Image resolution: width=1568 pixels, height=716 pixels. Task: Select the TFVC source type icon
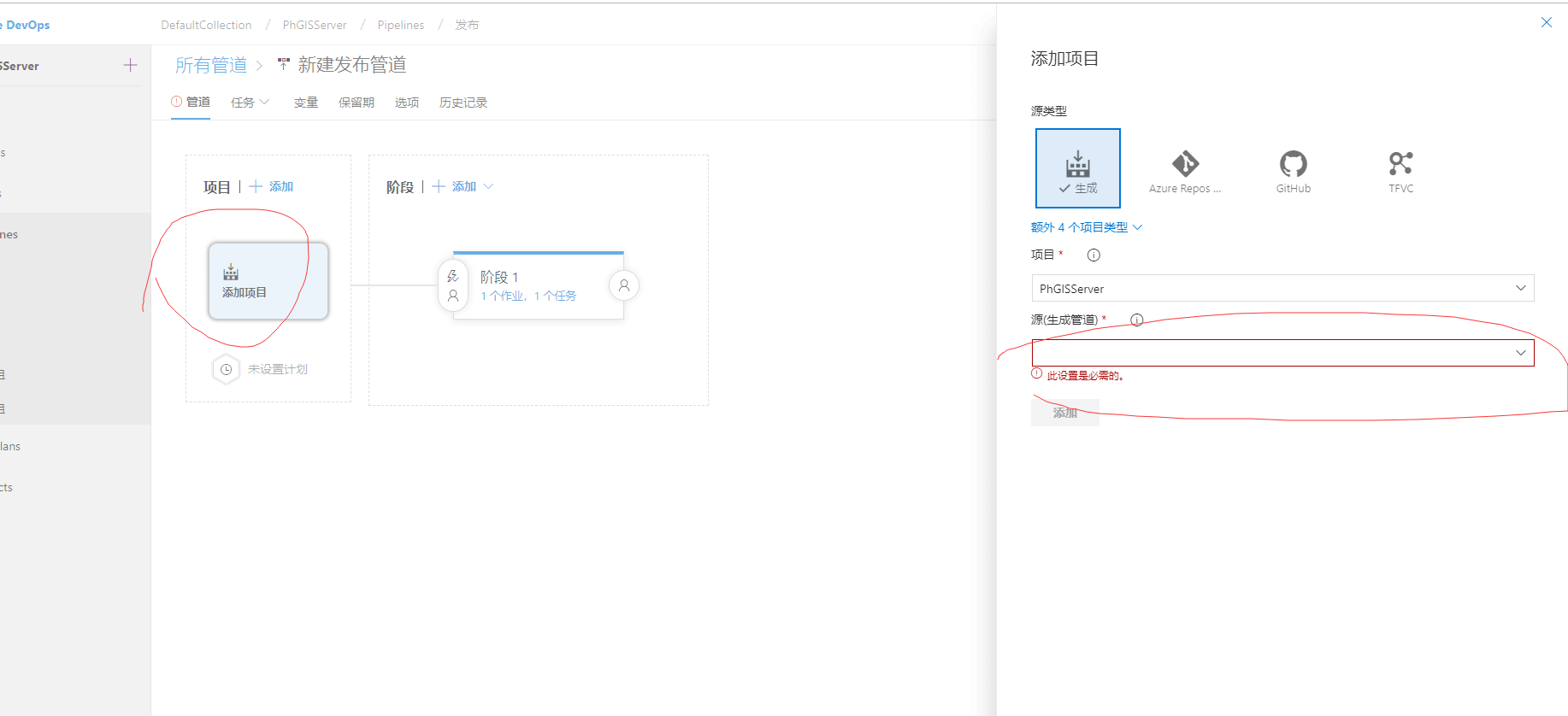tap(1400, 170)
